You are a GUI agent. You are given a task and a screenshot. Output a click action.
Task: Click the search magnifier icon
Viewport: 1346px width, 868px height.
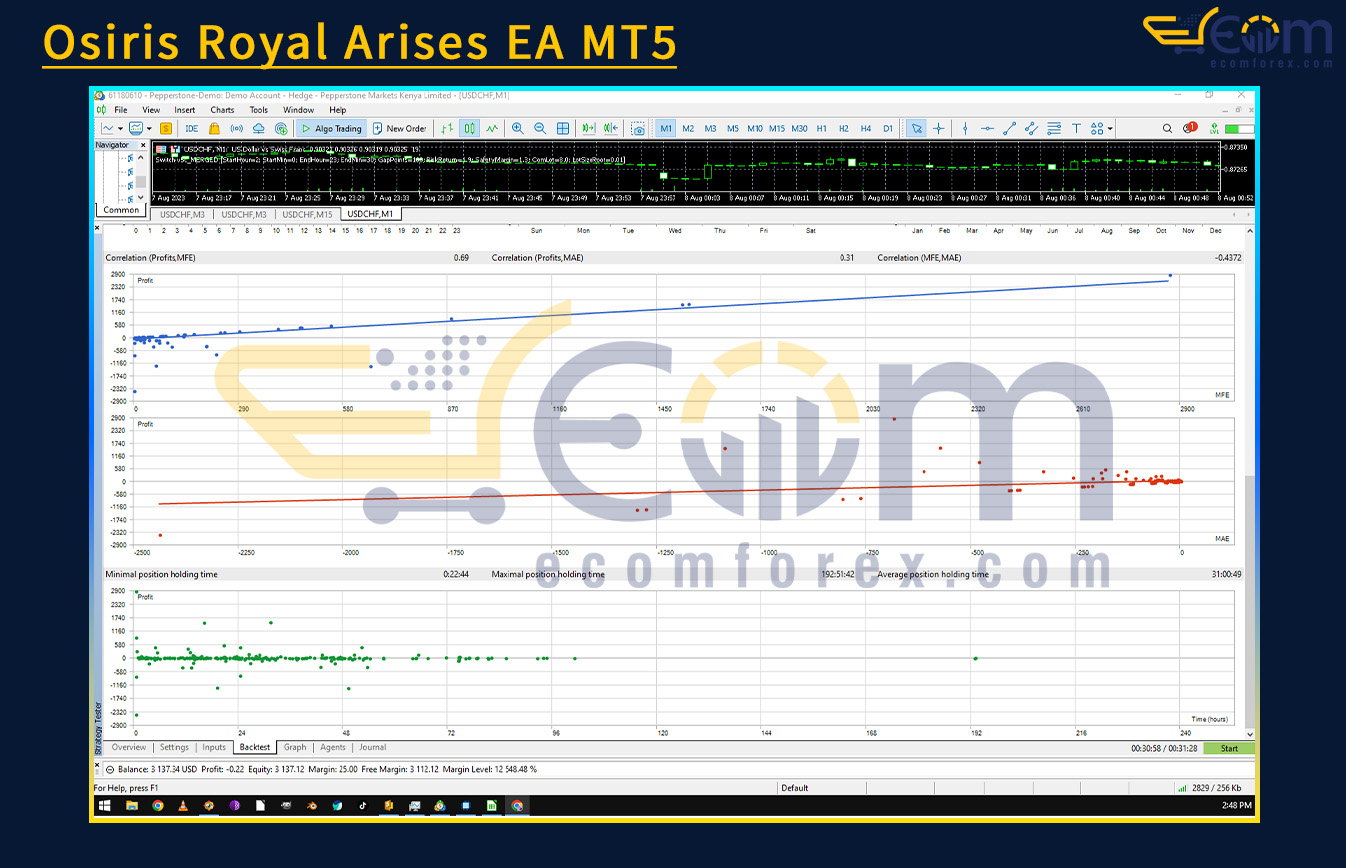click(x=1167, y=128)
